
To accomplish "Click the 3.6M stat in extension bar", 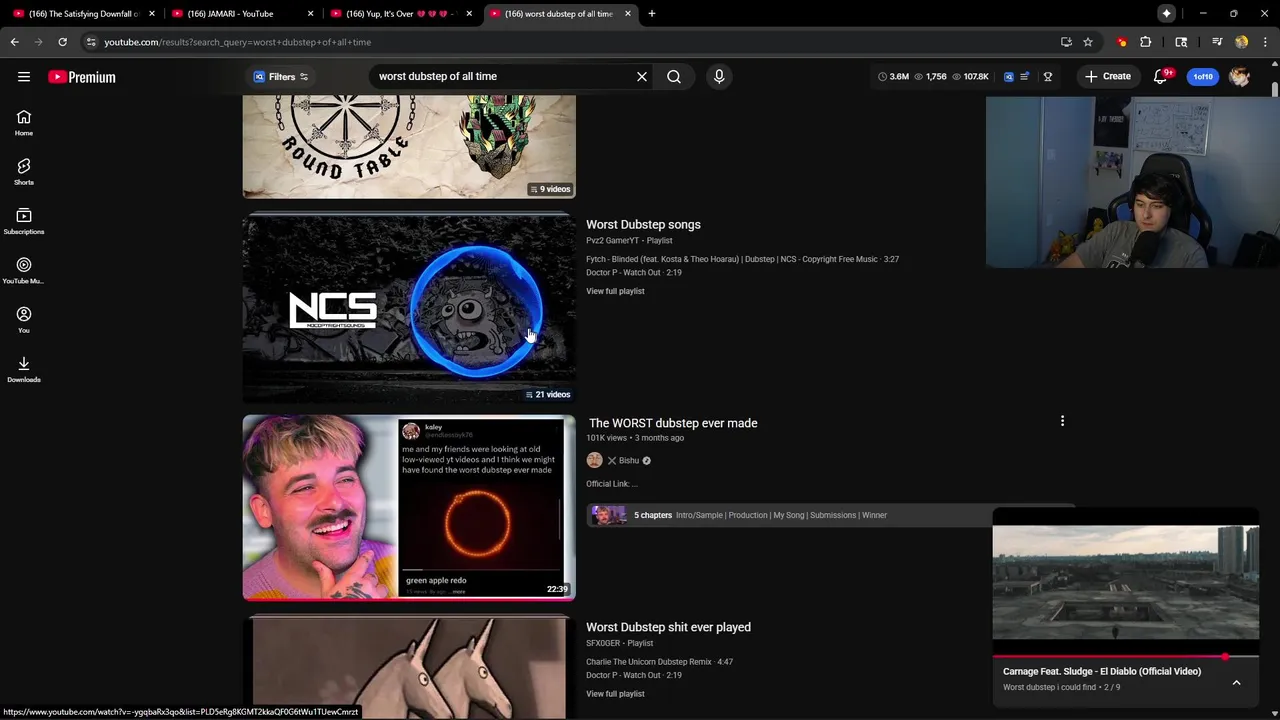I will tap(893, 77).
